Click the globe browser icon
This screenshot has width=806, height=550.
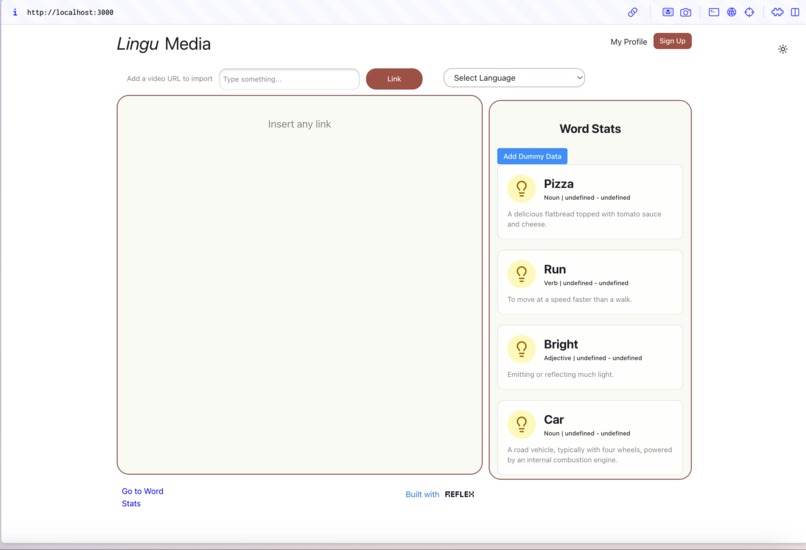[x=731, y=12]
